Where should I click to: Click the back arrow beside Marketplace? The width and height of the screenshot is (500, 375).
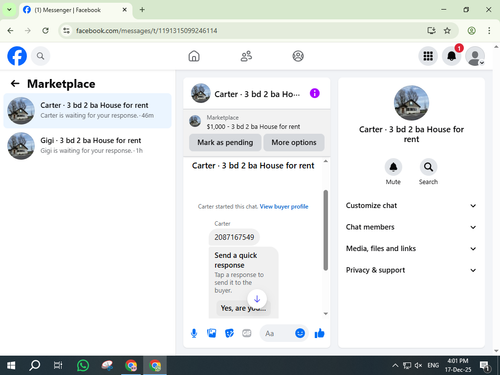[15, 84]
